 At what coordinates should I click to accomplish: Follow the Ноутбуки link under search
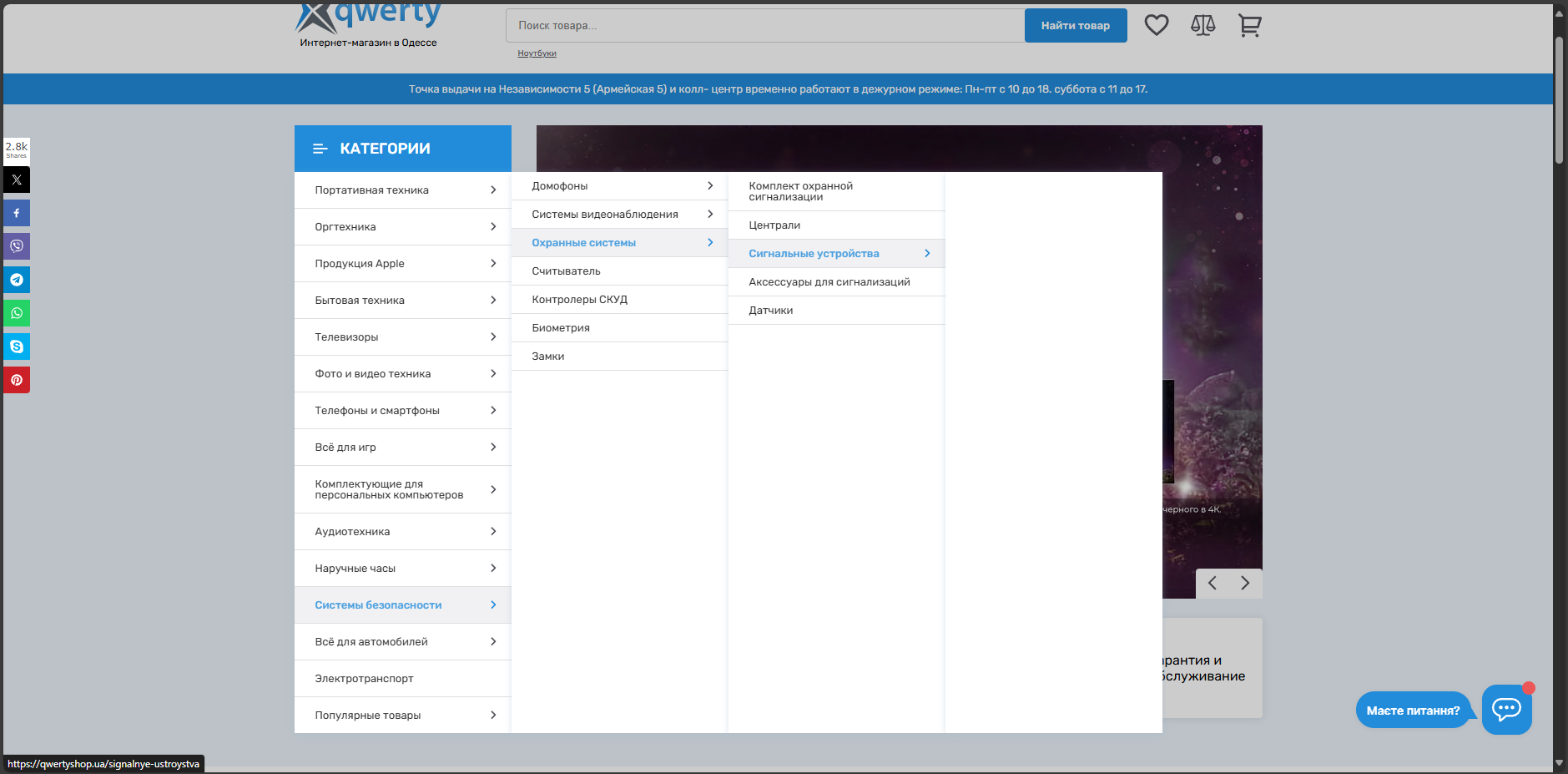(537, 53)
